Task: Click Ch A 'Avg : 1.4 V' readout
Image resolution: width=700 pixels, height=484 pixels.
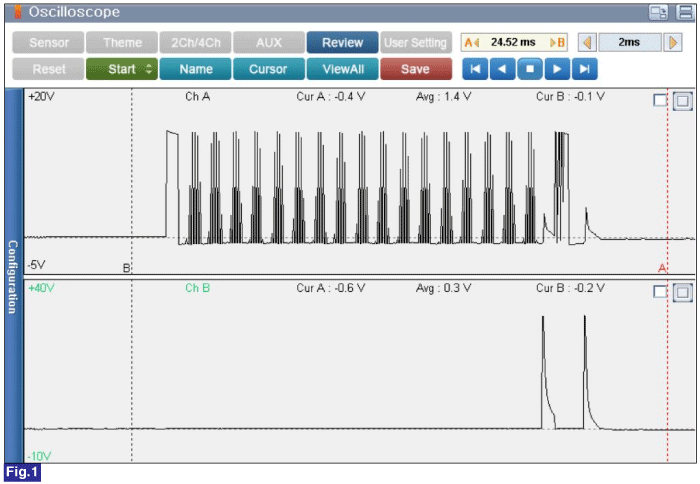Action: (x=443, y=97)
